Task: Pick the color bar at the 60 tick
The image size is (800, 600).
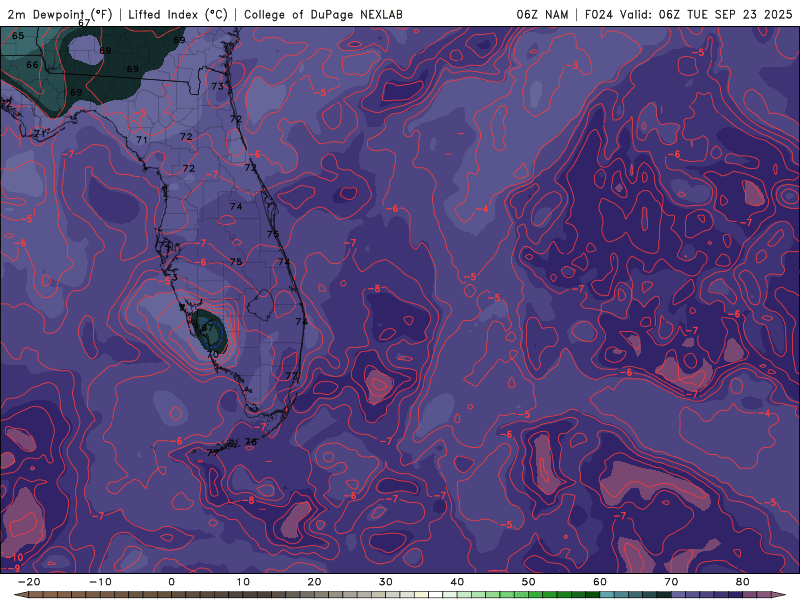Action: click(x=600, y=594)
